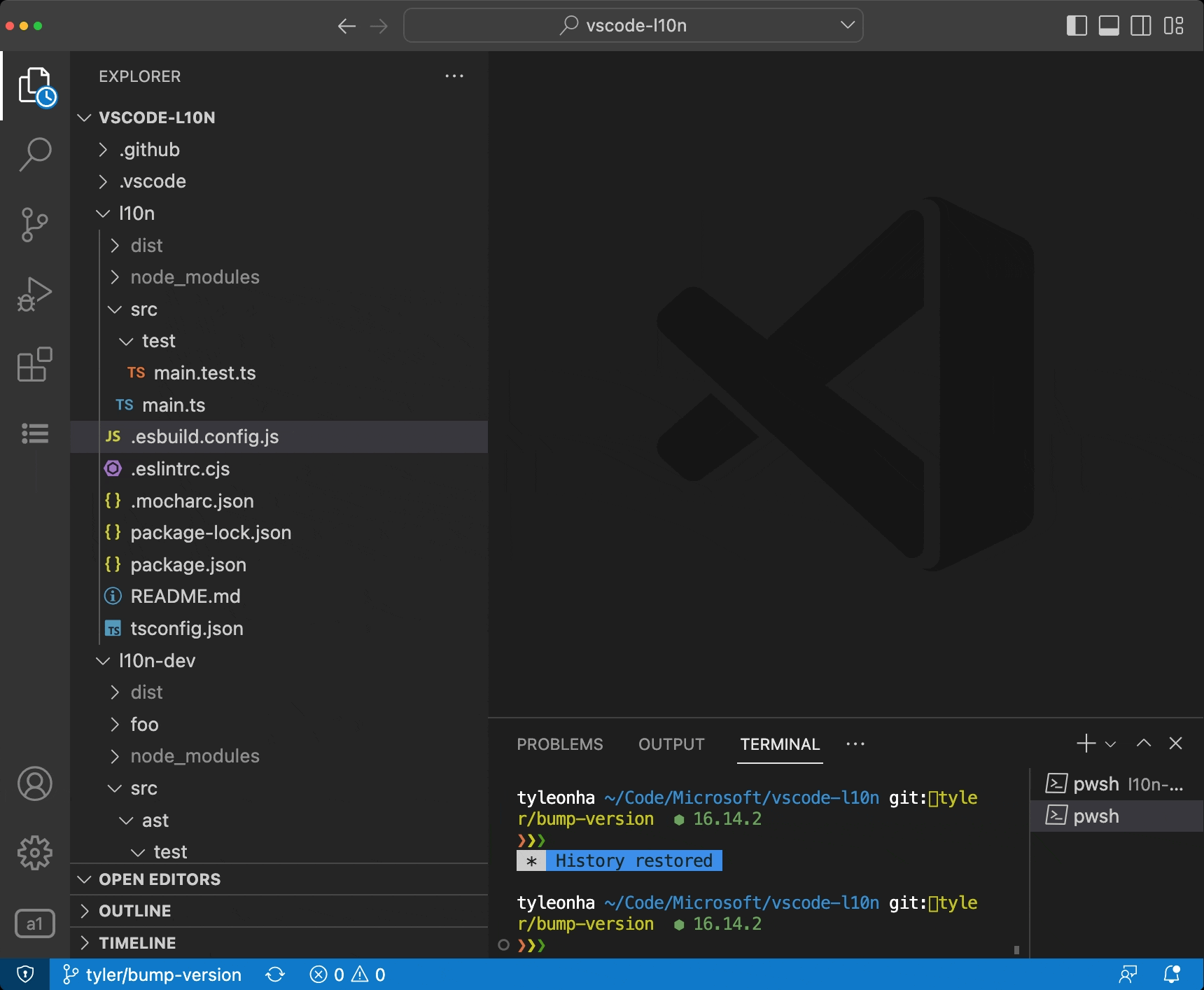Switch to the PROBLEMS tab

559,744
